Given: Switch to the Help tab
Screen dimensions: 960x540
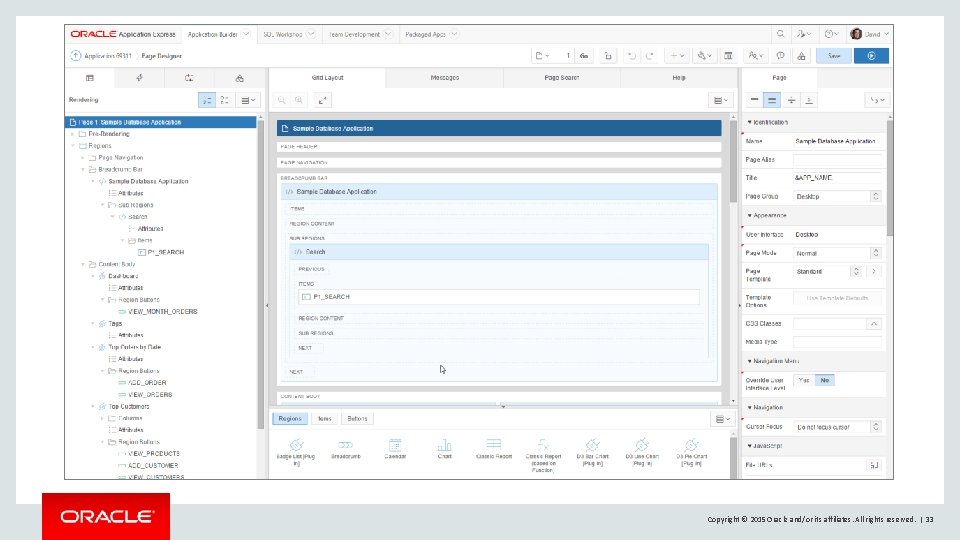Looking at the screenshot, I should pos(679,78).
